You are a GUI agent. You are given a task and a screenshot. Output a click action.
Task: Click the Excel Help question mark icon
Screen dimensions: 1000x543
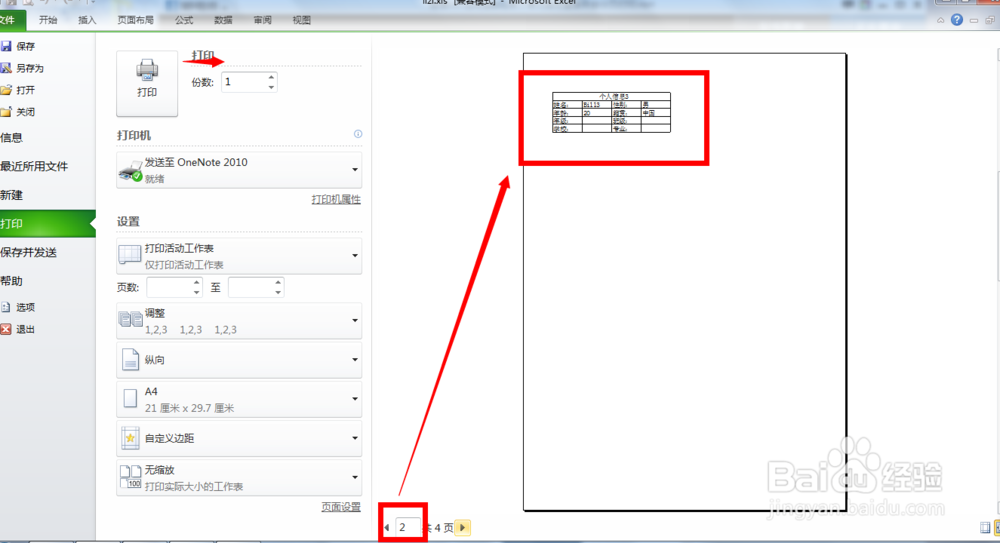(957, 20)
